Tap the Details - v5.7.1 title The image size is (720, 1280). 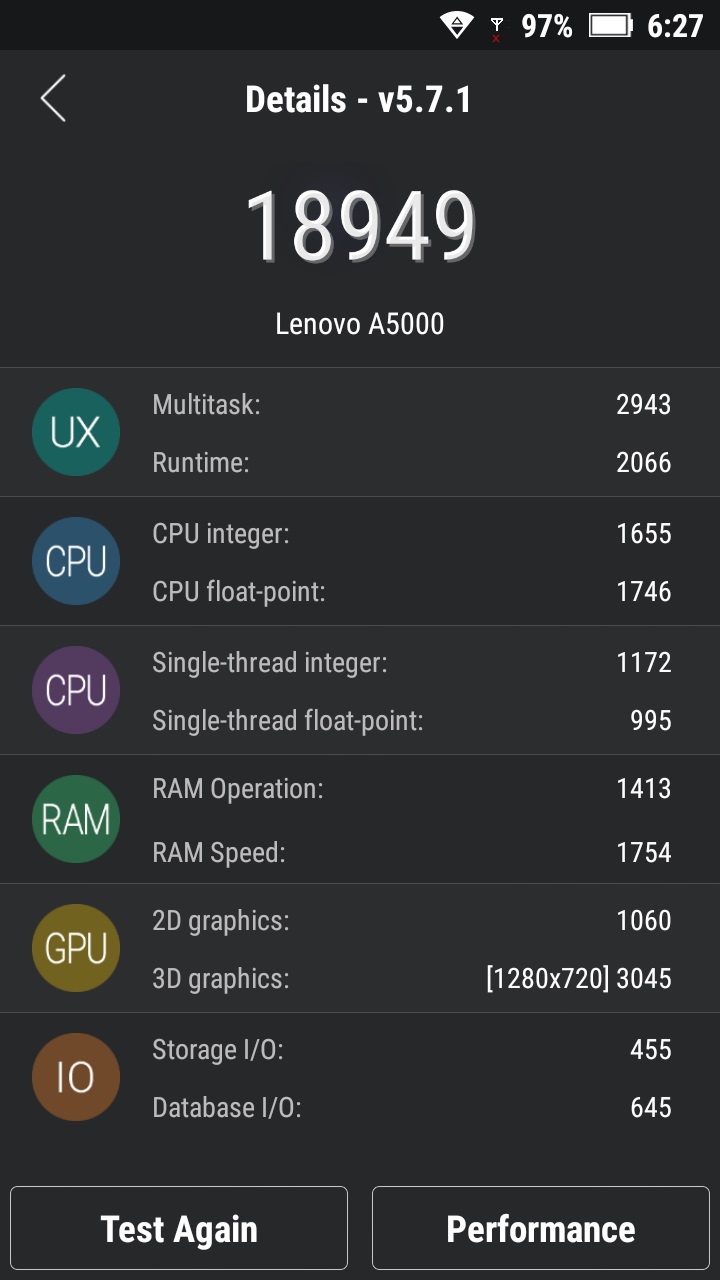click(x=359, y=100)
